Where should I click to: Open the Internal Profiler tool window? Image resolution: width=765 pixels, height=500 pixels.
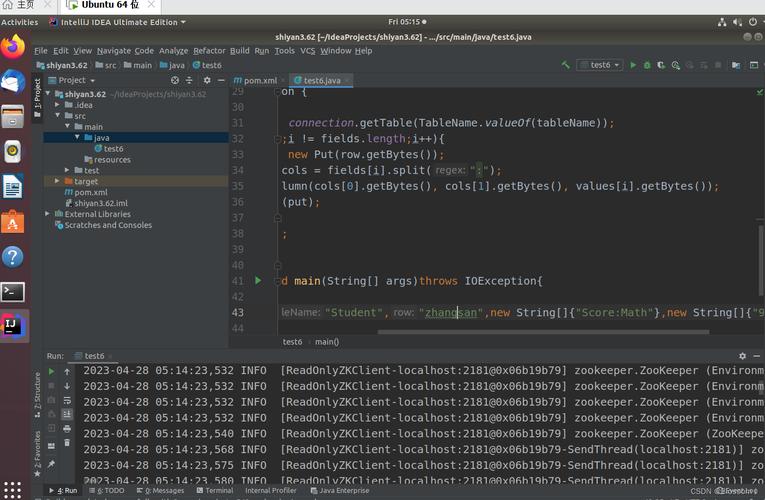click(x=271, y=491)
